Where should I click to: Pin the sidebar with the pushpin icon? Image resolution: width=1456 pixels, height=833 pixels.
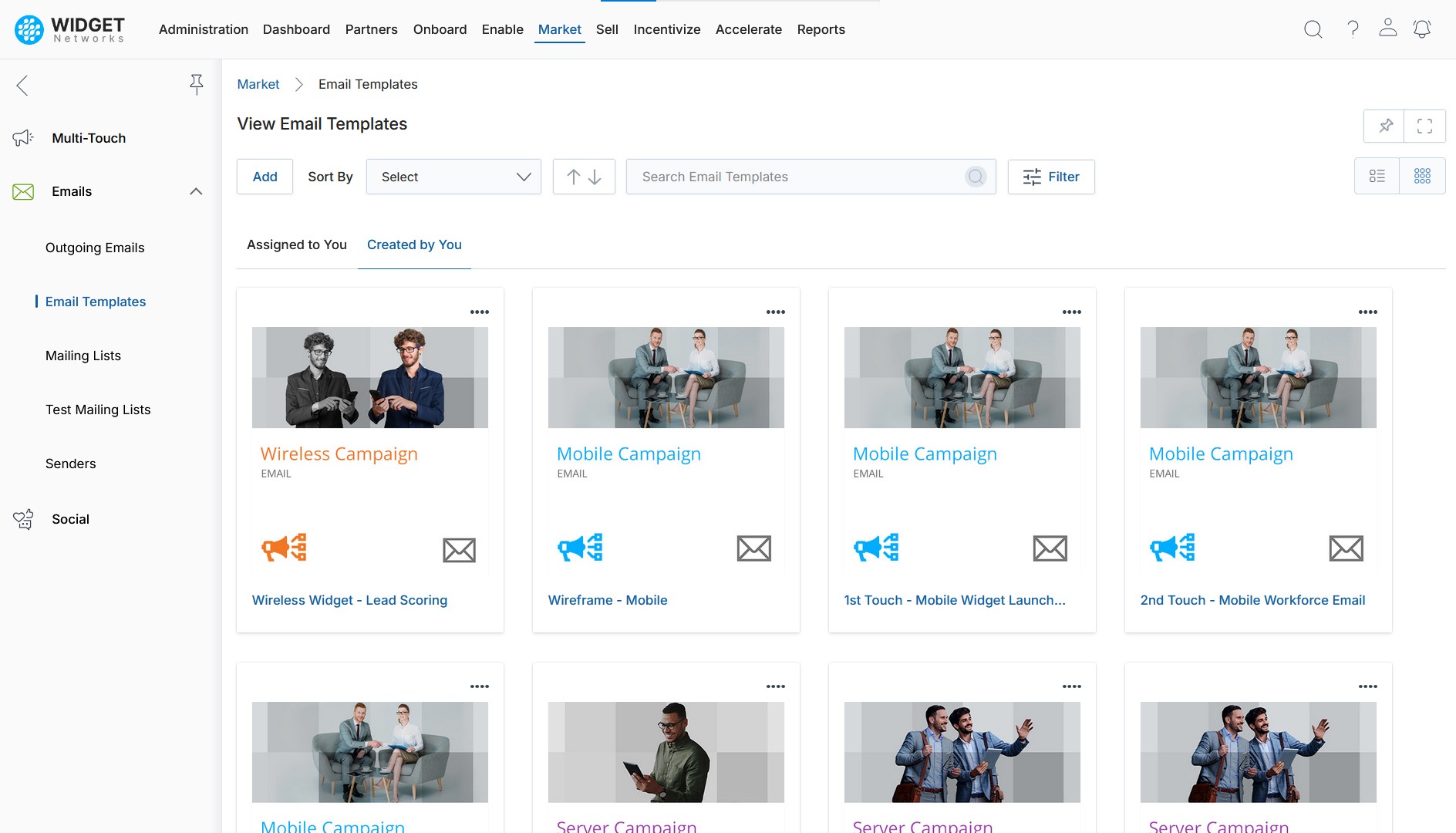pyautogui.click(x=197, y=85)
